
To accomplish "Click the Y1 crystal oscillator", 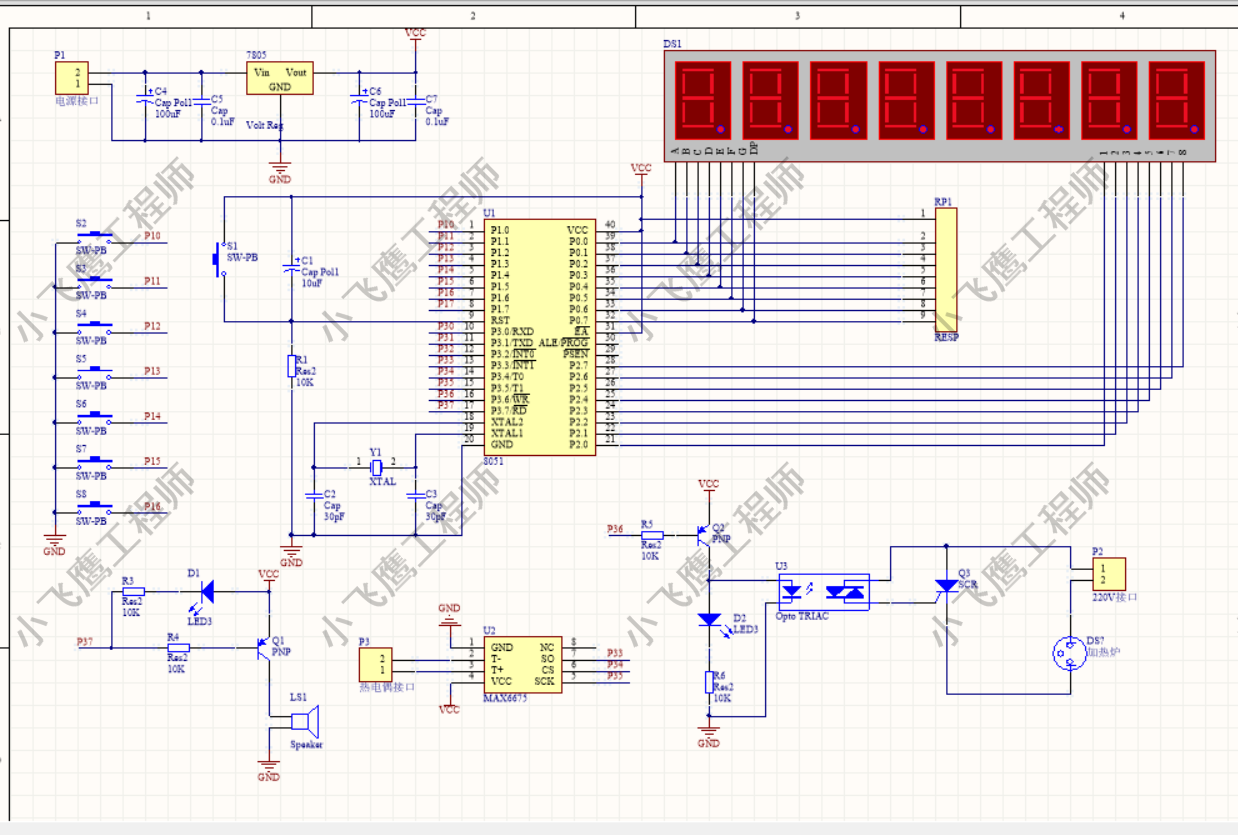I will pos(377,468).
